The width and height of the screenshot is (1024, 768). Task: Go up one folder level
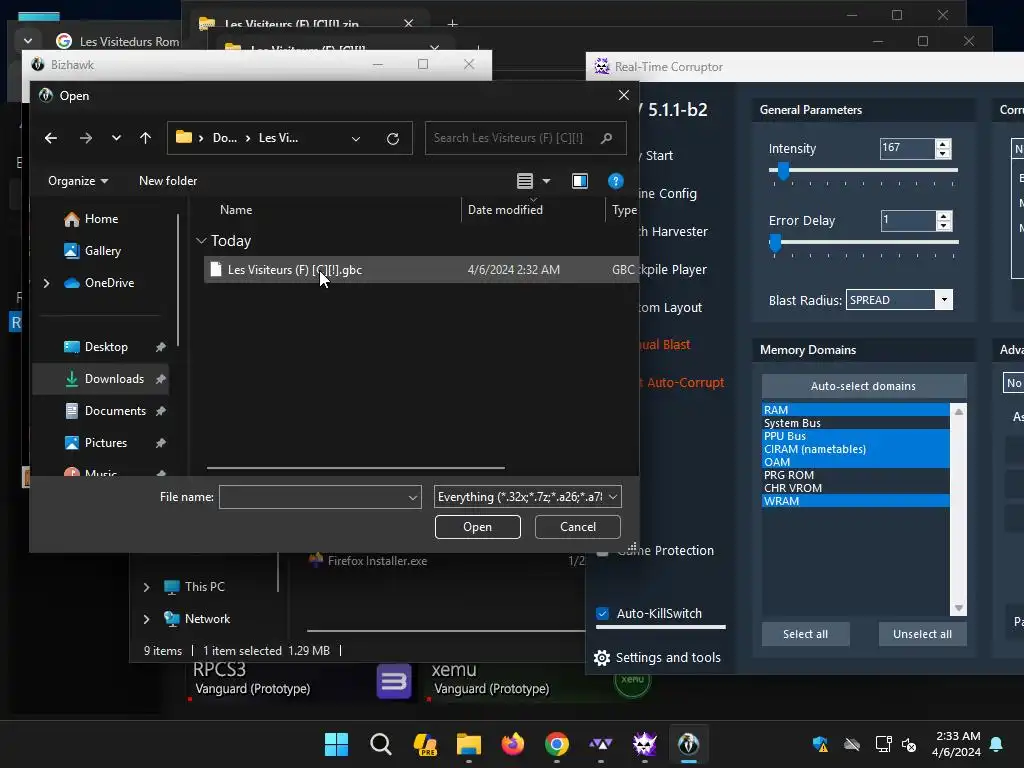tap(145, 138)
